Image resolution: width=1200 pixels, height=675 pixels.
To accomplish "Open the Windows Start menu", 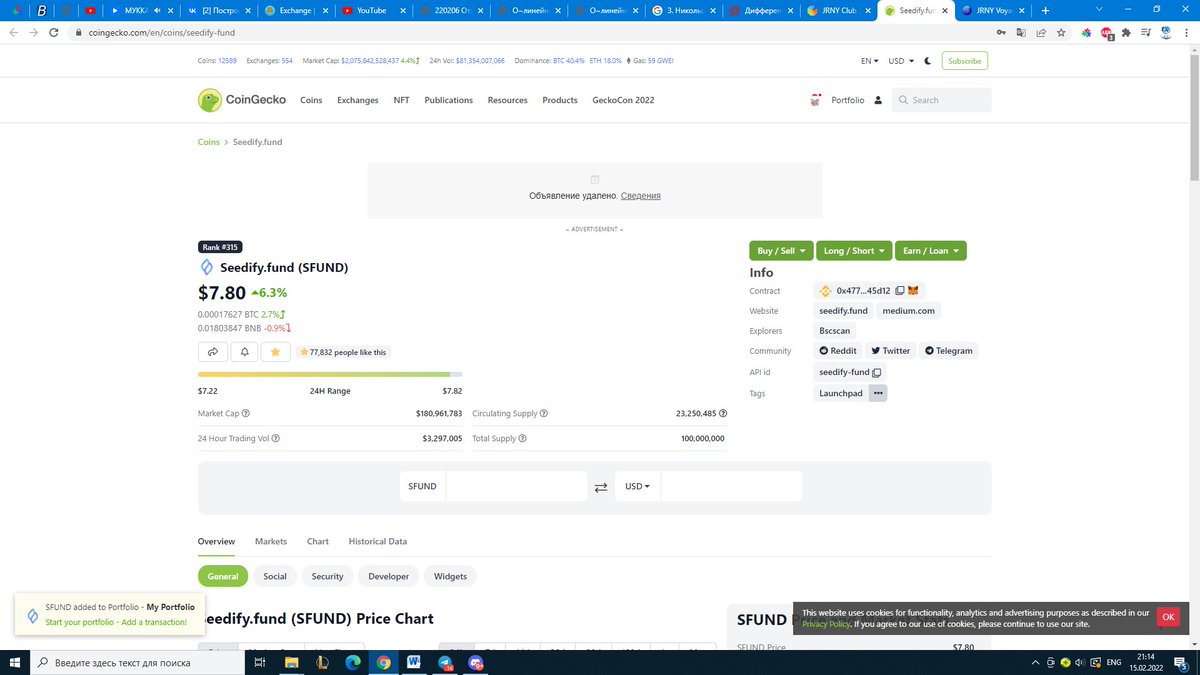I will click(15, 662).
